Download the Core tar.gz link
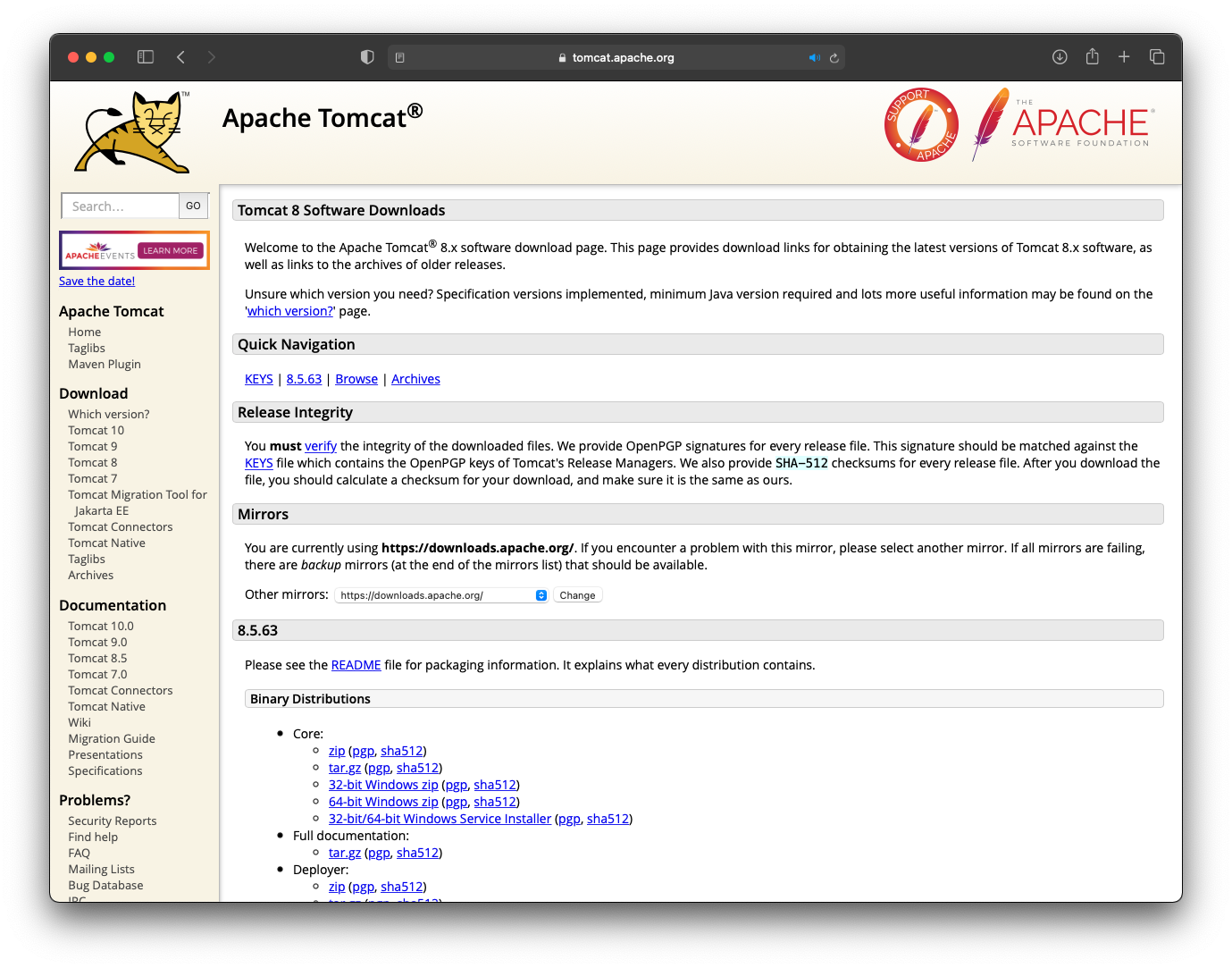This screenshot has height=968, width=1232. (345, 768)
